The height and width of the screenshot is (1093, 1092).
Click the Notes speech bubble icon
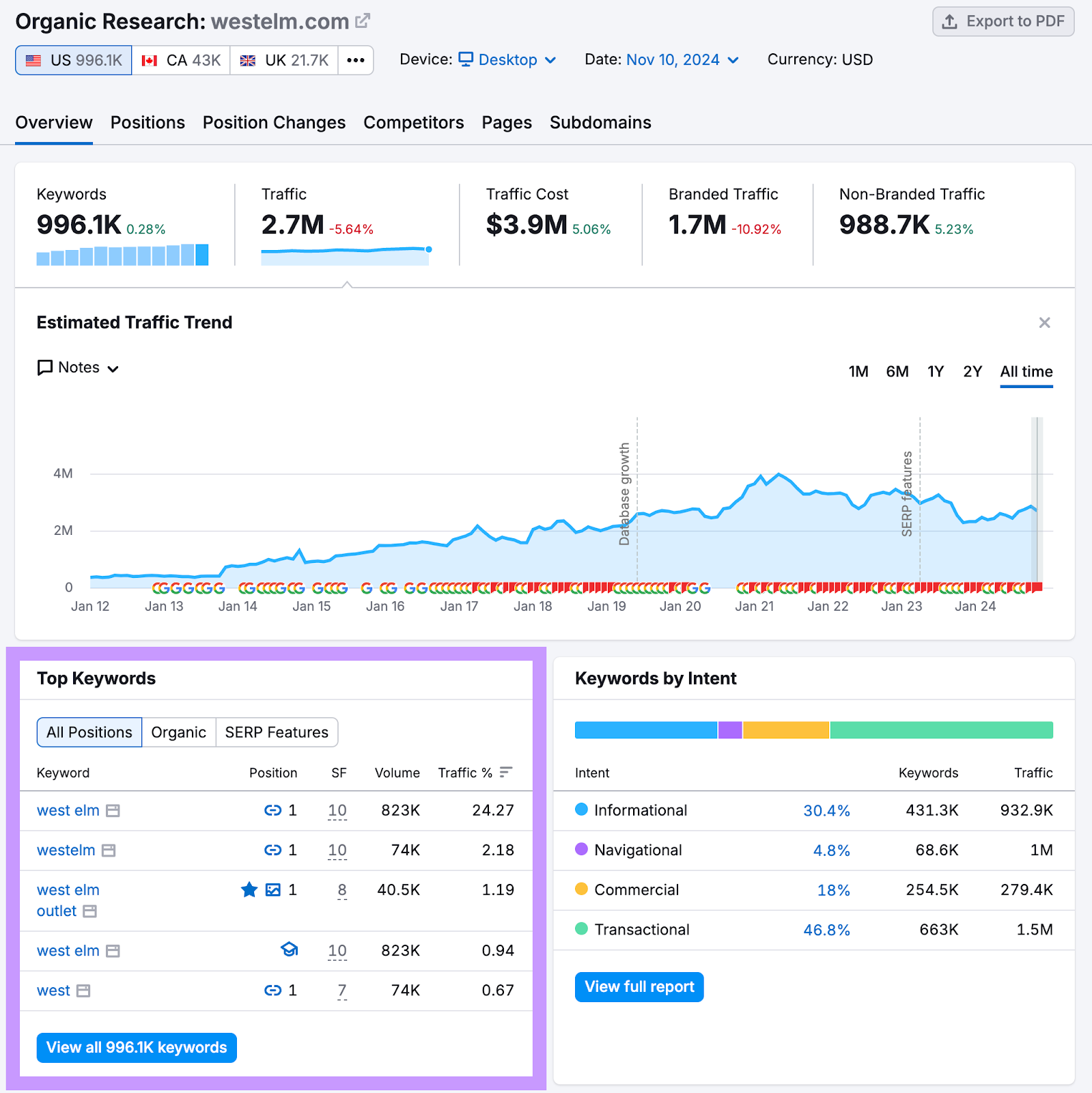pyautogui.click(x=45, y=368)
